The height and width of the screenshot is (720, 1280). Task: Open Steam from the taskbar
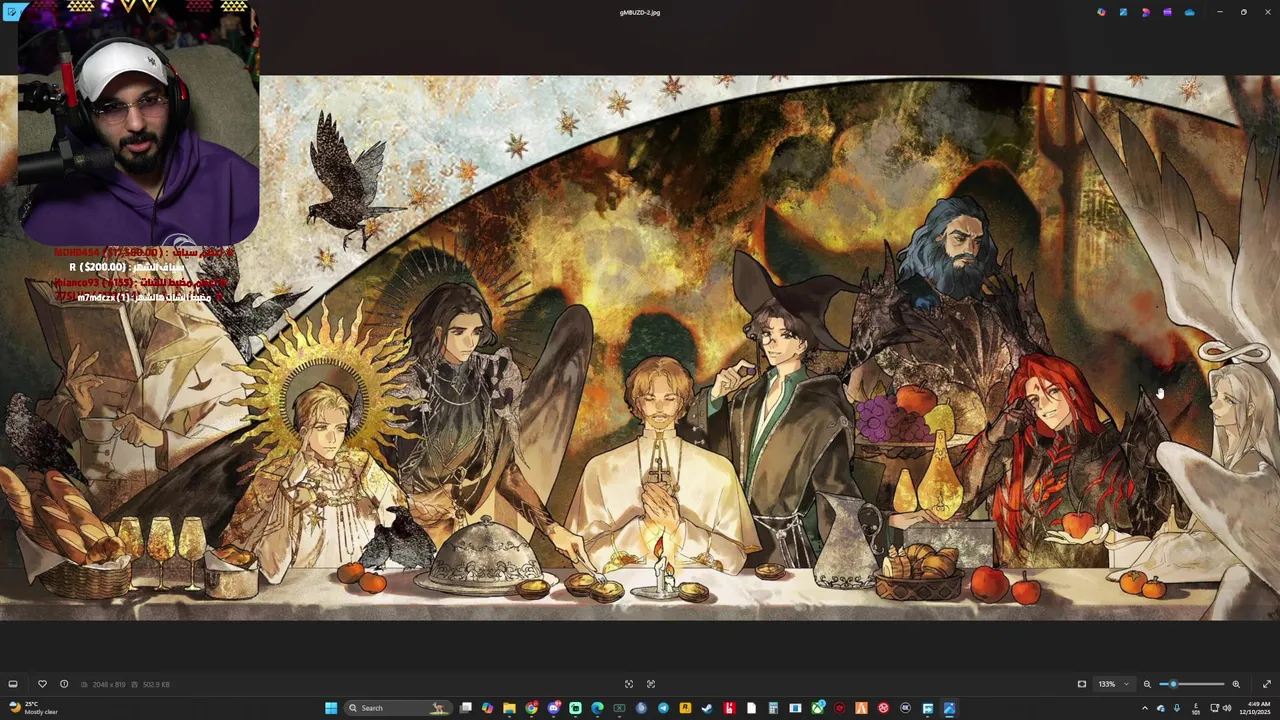coord(707,708)
